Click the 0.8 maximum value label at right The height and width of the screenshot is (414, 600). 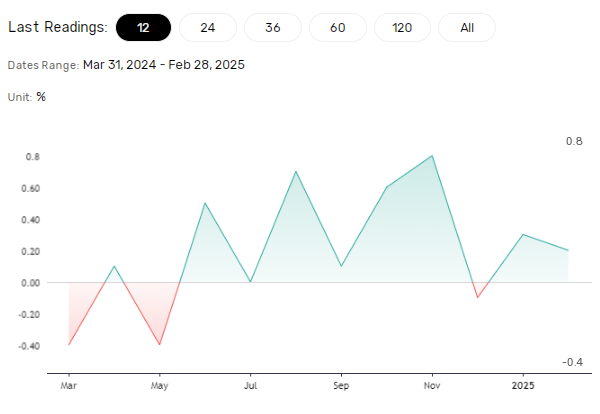[574, 141]
